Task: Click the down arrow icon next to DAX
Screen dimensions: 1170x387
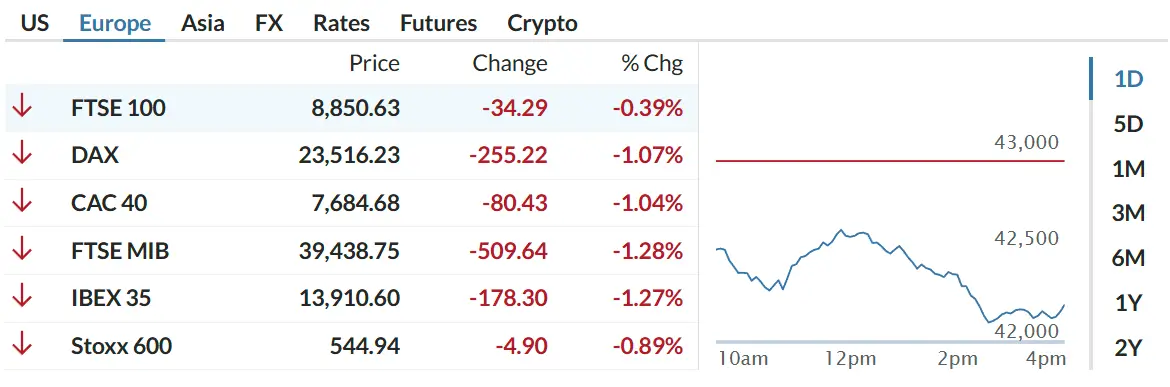Action: [22, 155]
